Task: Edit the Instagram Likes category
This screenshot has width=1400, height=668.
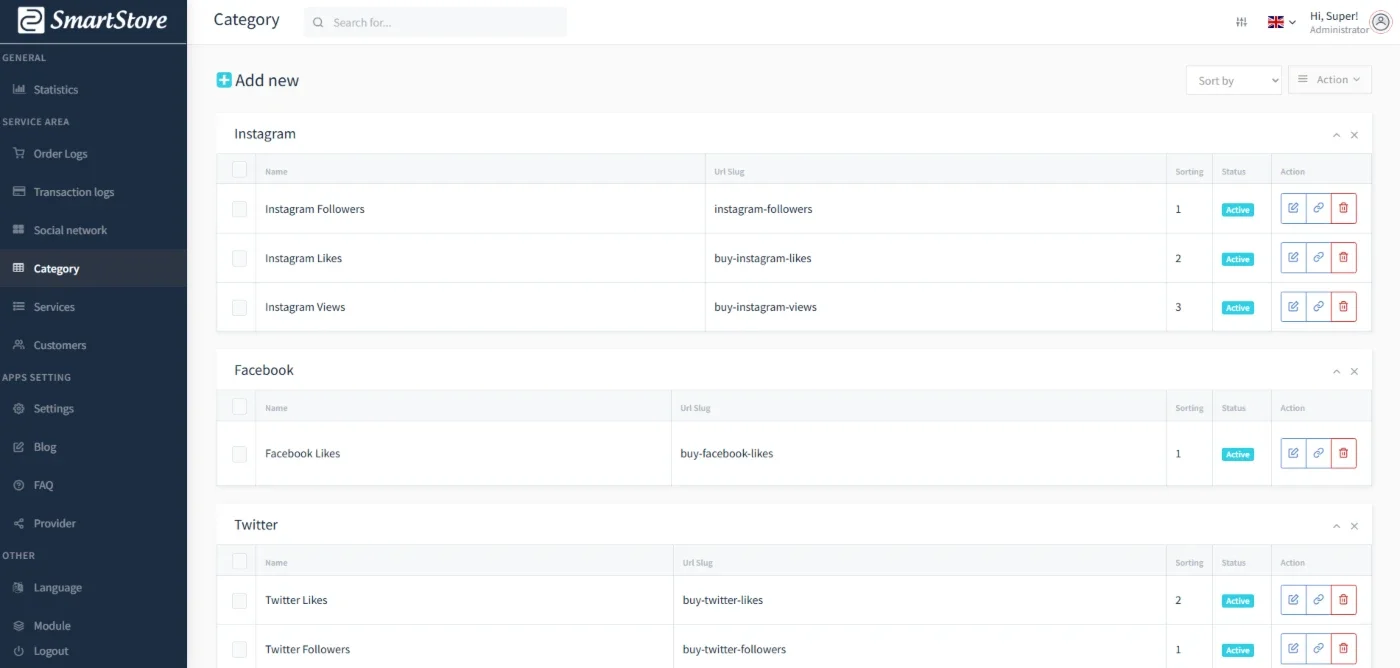Action: 1293,257
